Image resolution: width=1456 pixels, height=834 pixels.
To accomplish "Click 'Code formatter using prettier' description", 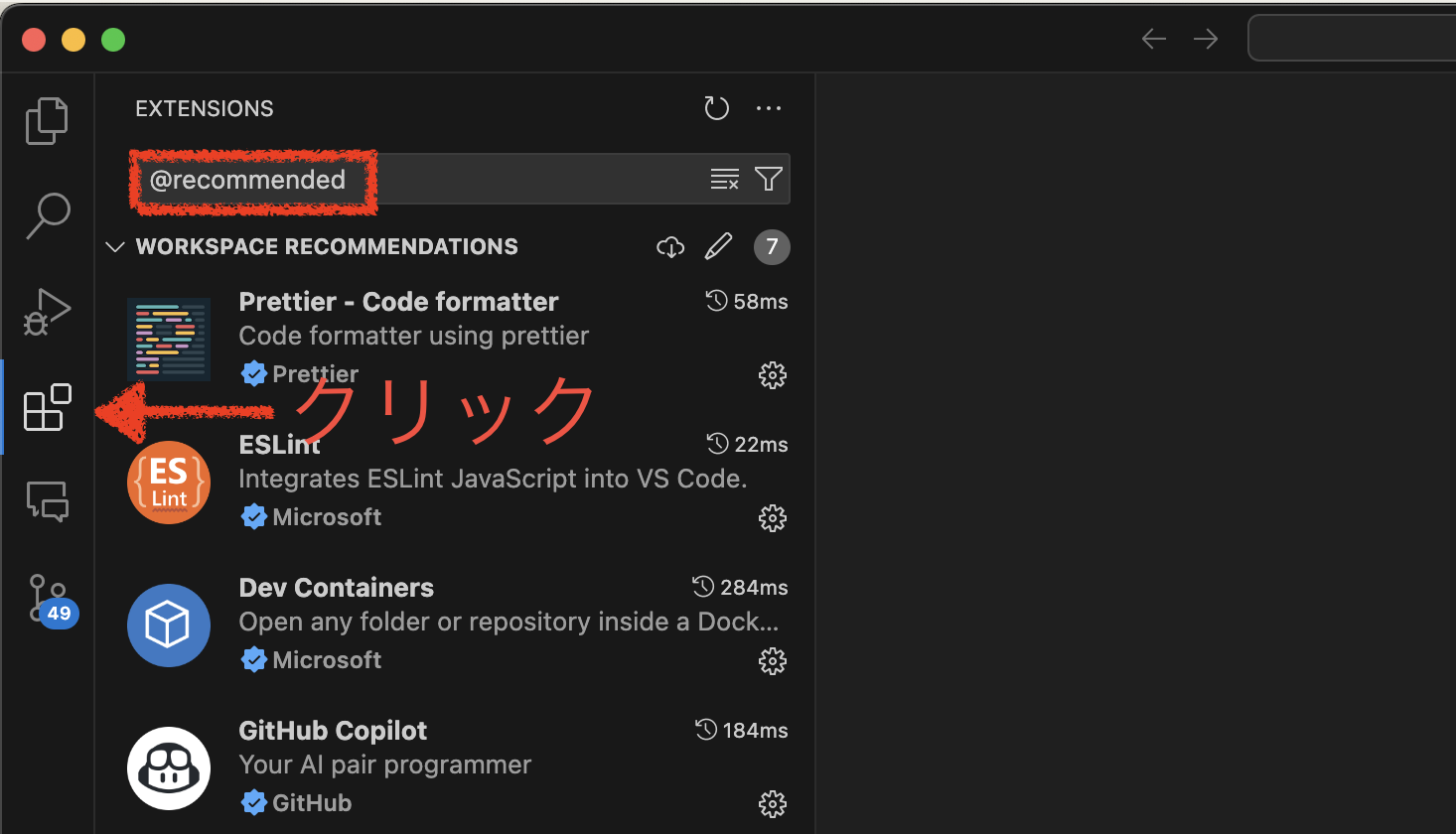I will click(x=414, y=336).
